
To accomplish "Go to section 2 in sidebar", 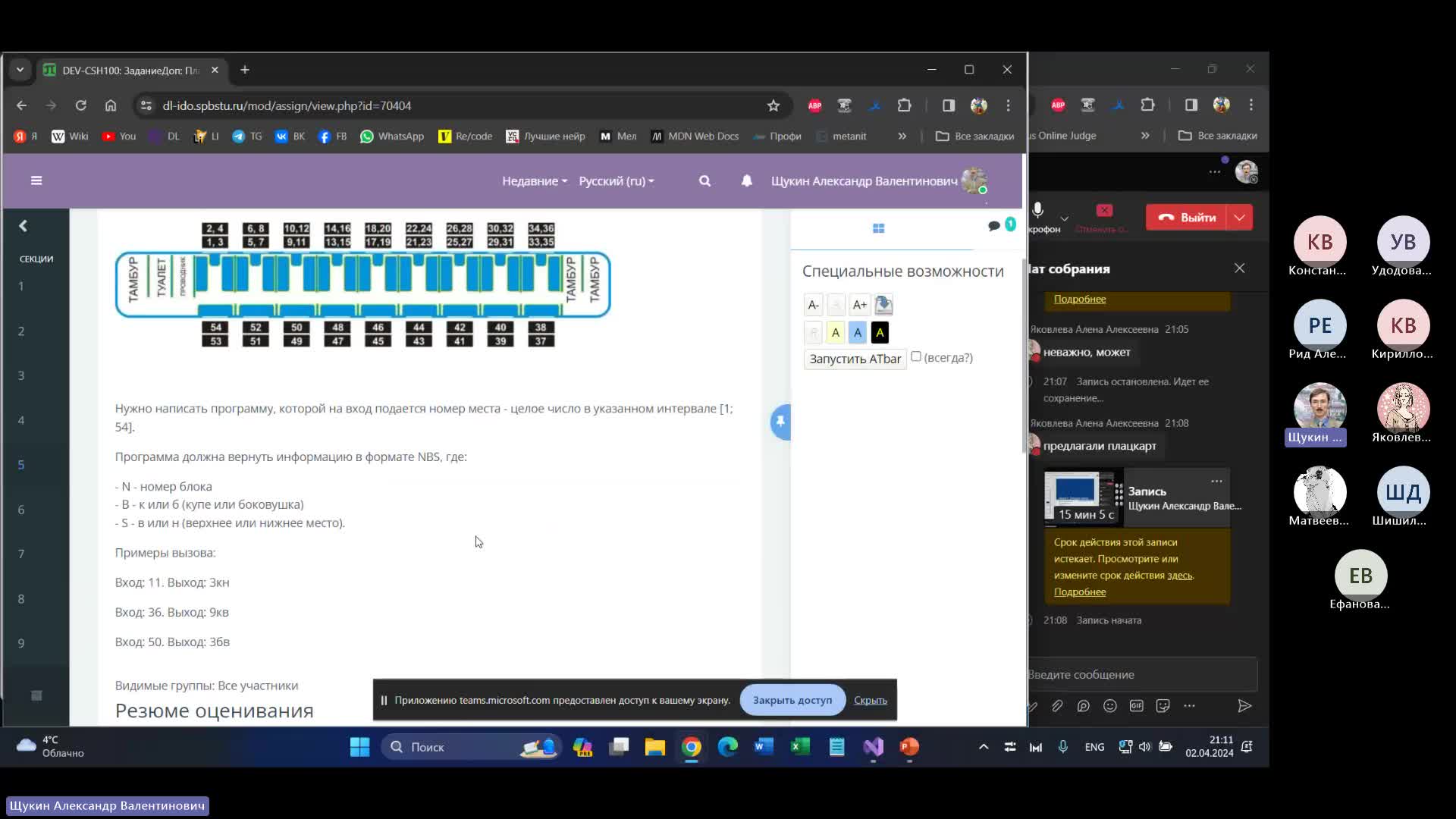I will (x=21, y=331).
